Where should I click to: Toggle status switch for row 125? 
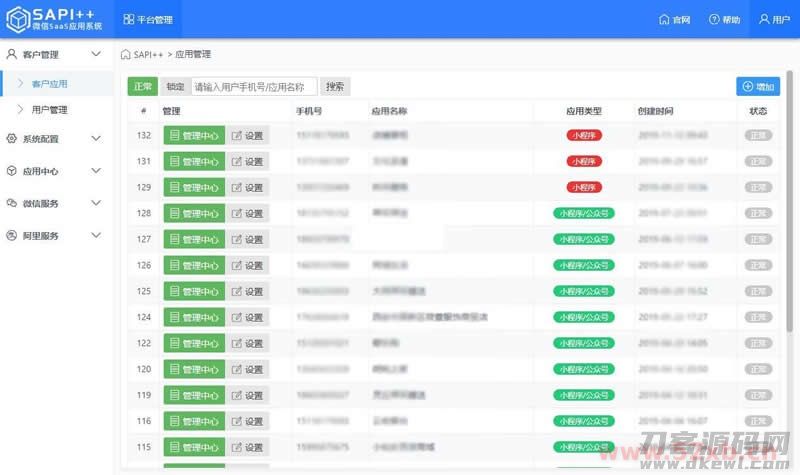tap(758, 291)
